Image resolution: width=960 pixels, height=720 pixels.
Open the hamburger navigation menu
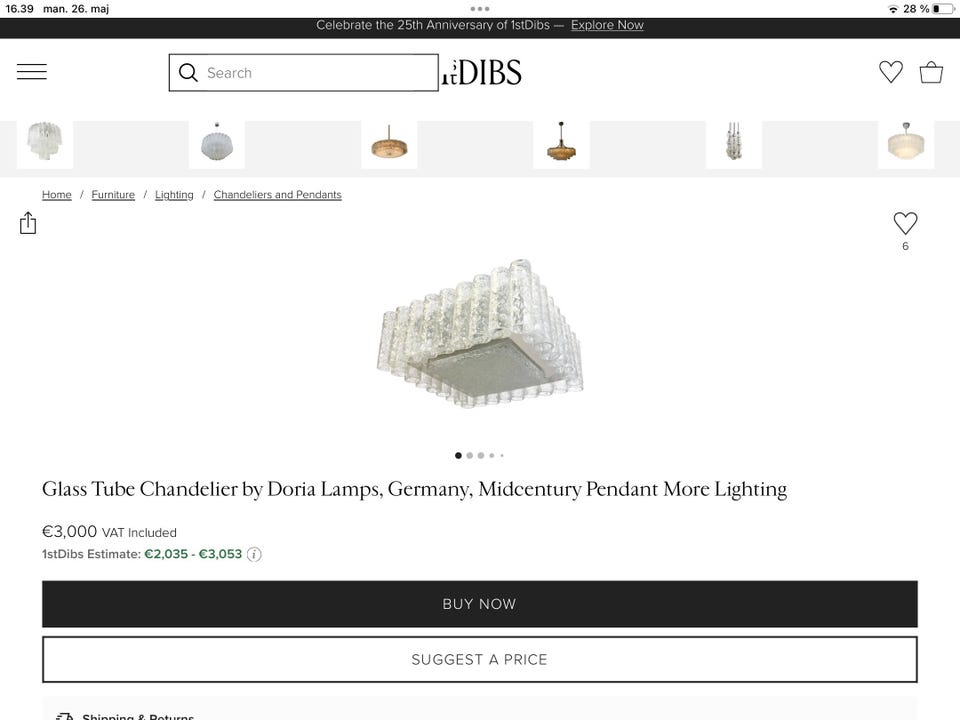coord(32,72)
